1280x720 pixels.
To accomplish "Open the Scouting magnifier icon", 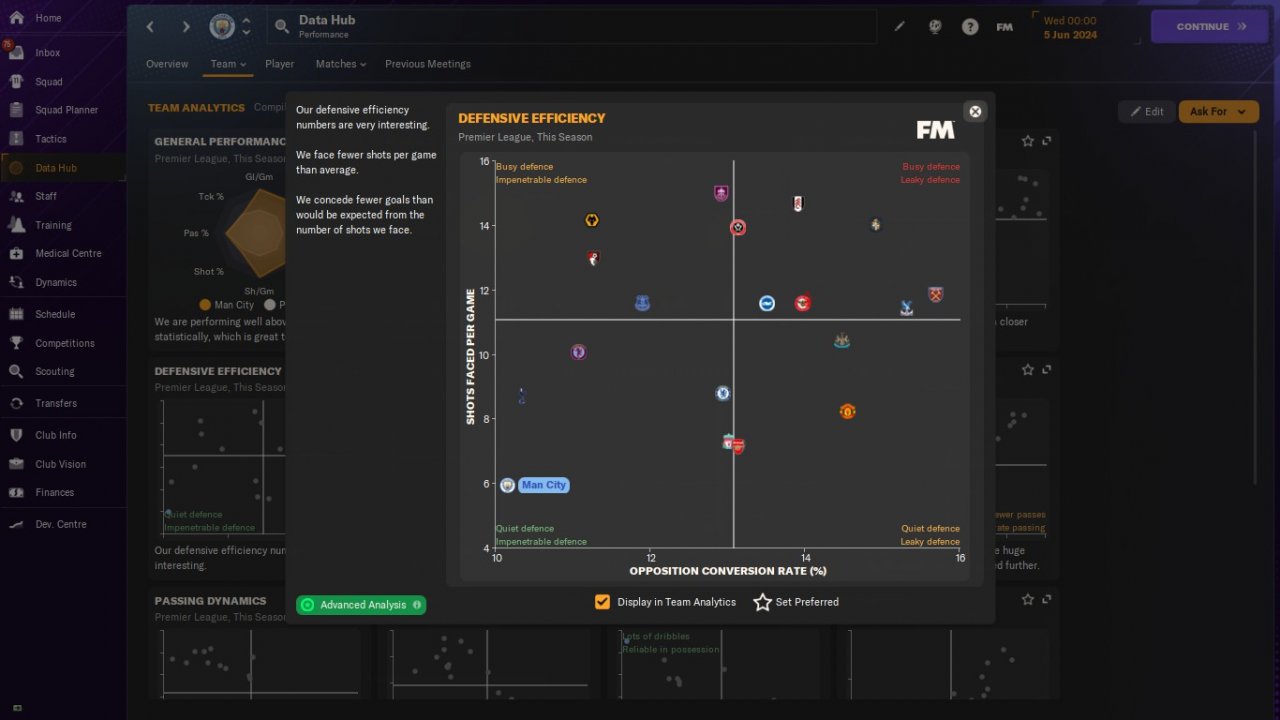I will (x=16, y=372).
